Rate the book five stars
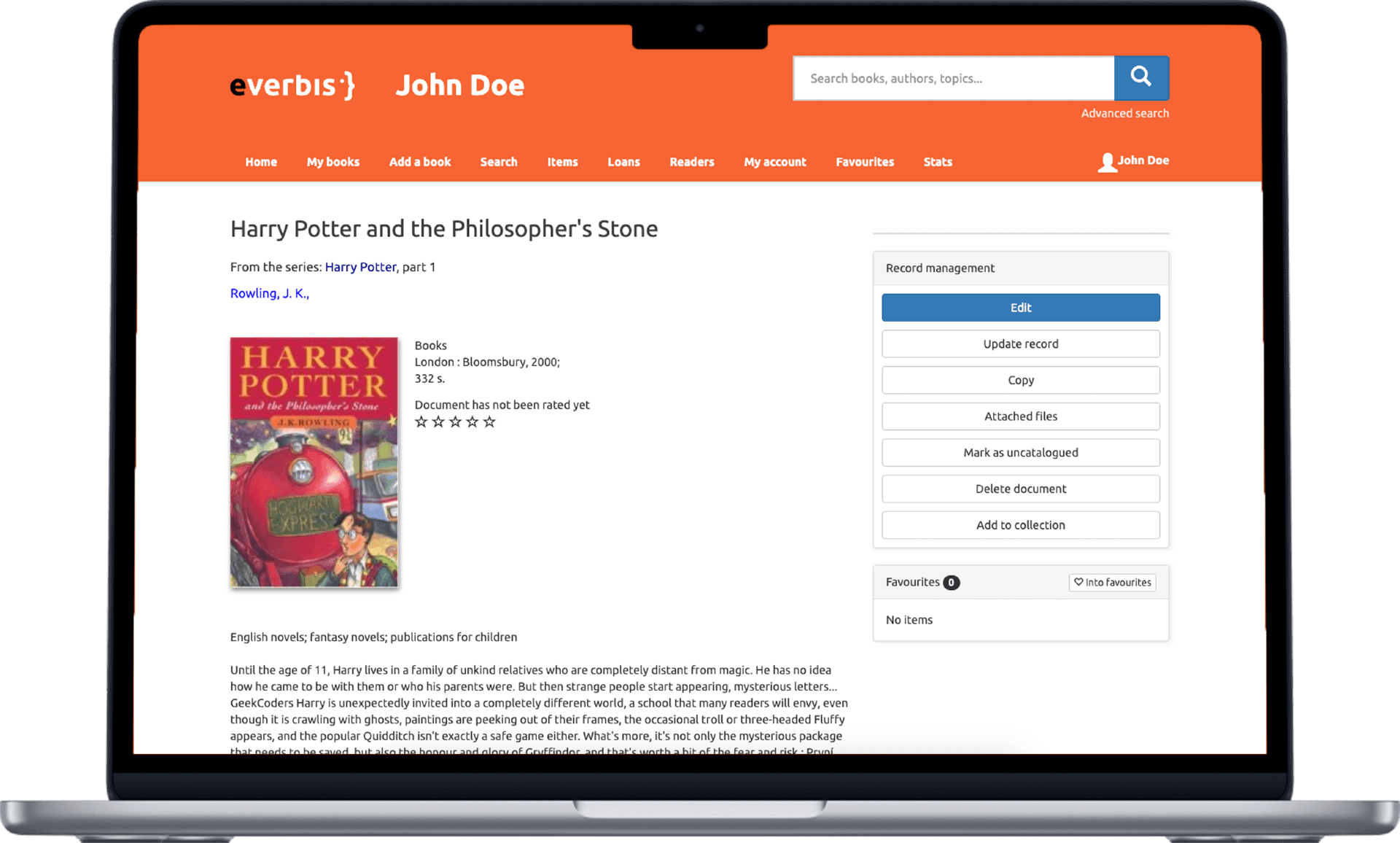The height and width of the screenshot is (843, 1400). point(489,421)
